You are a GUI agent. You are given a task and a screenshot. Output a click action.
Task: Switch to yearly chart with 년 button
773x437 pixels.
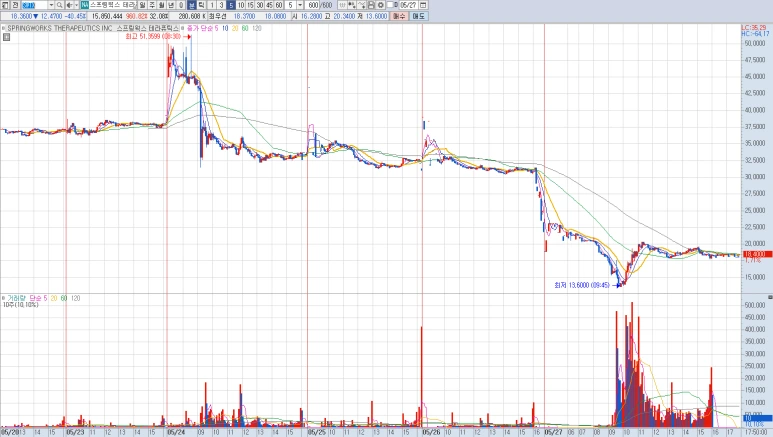point(171,5)
